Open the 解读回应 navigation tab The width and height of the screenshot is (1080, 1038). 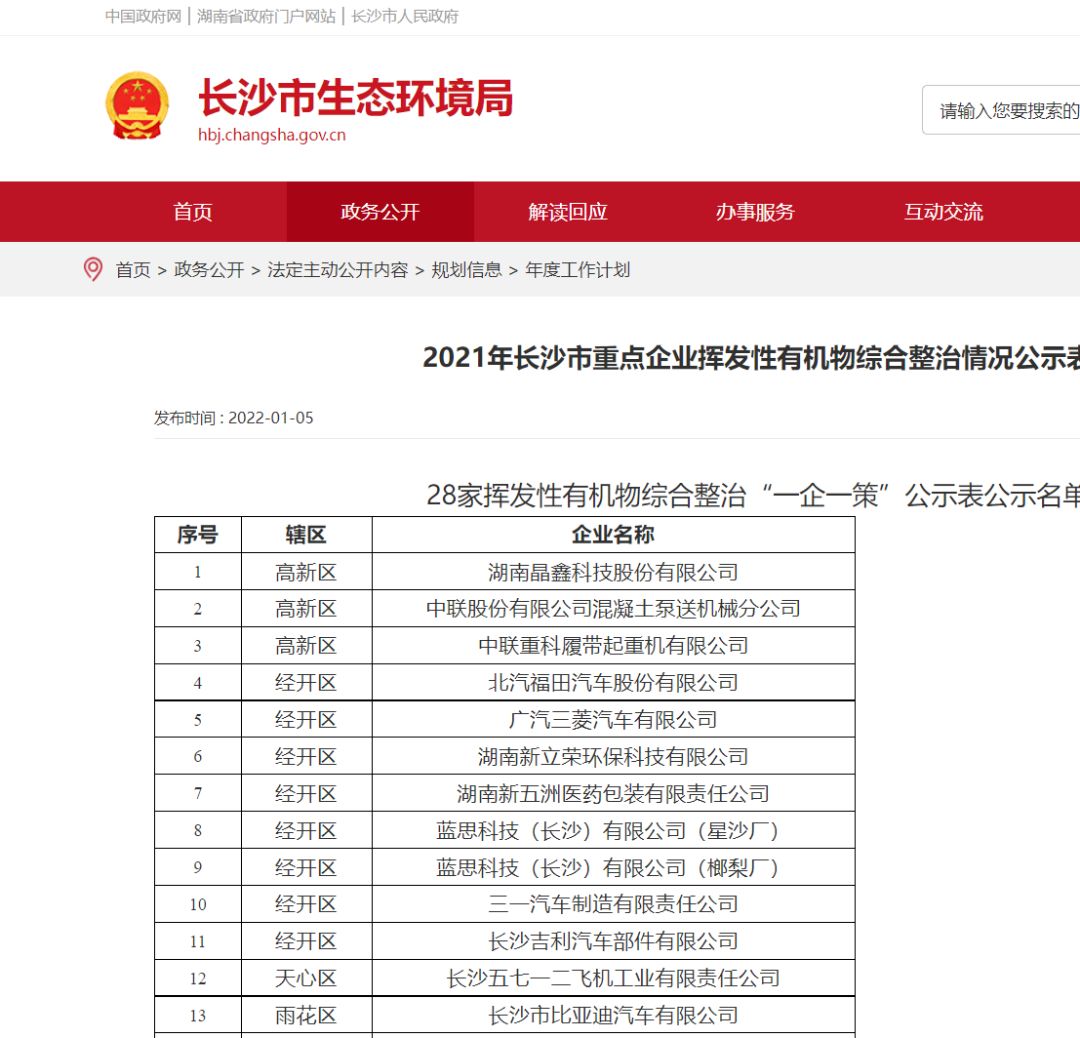click(568, 211)
